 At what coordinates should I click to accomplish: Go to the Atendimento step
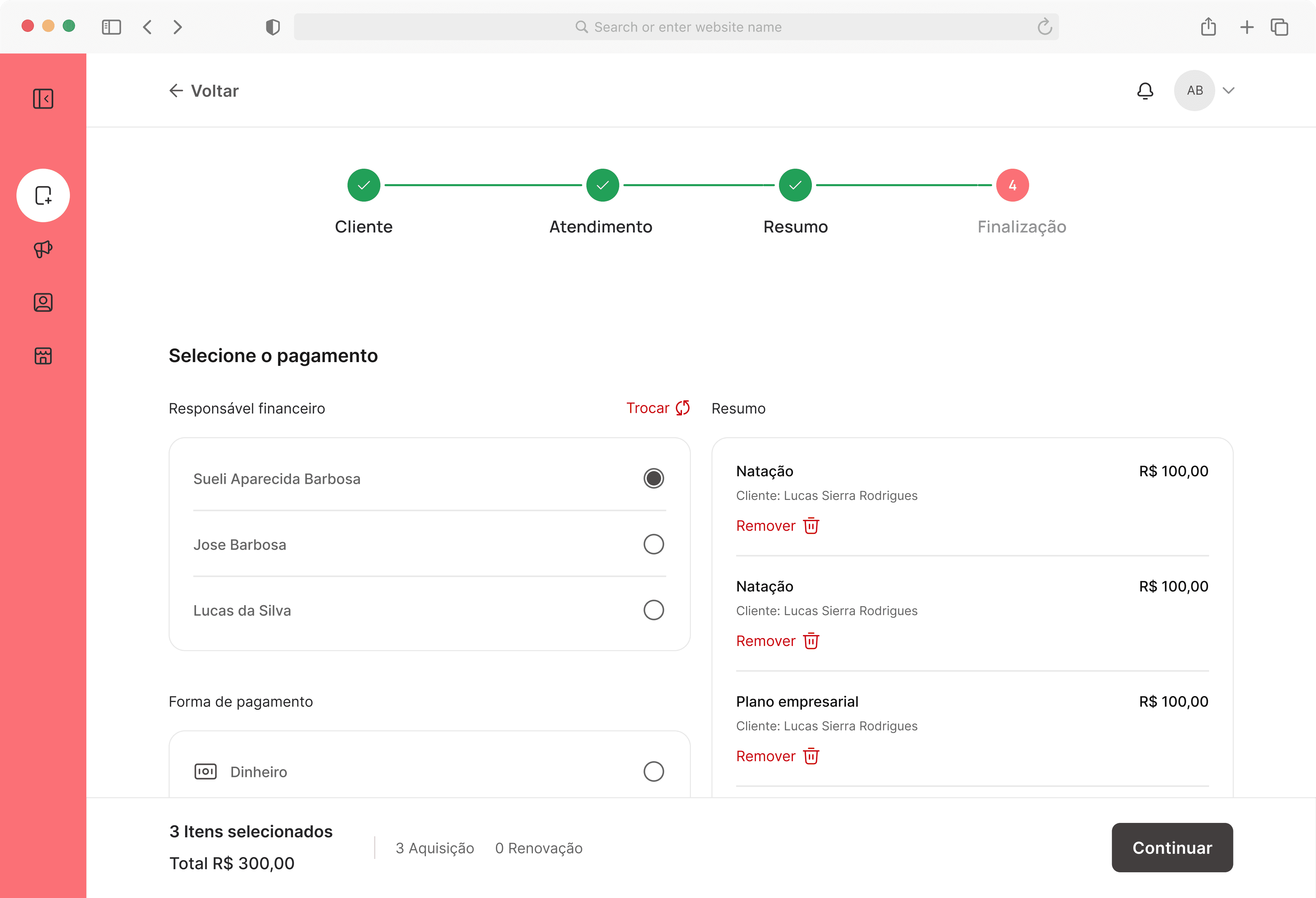pyautogui.click(x=602, y=185)
